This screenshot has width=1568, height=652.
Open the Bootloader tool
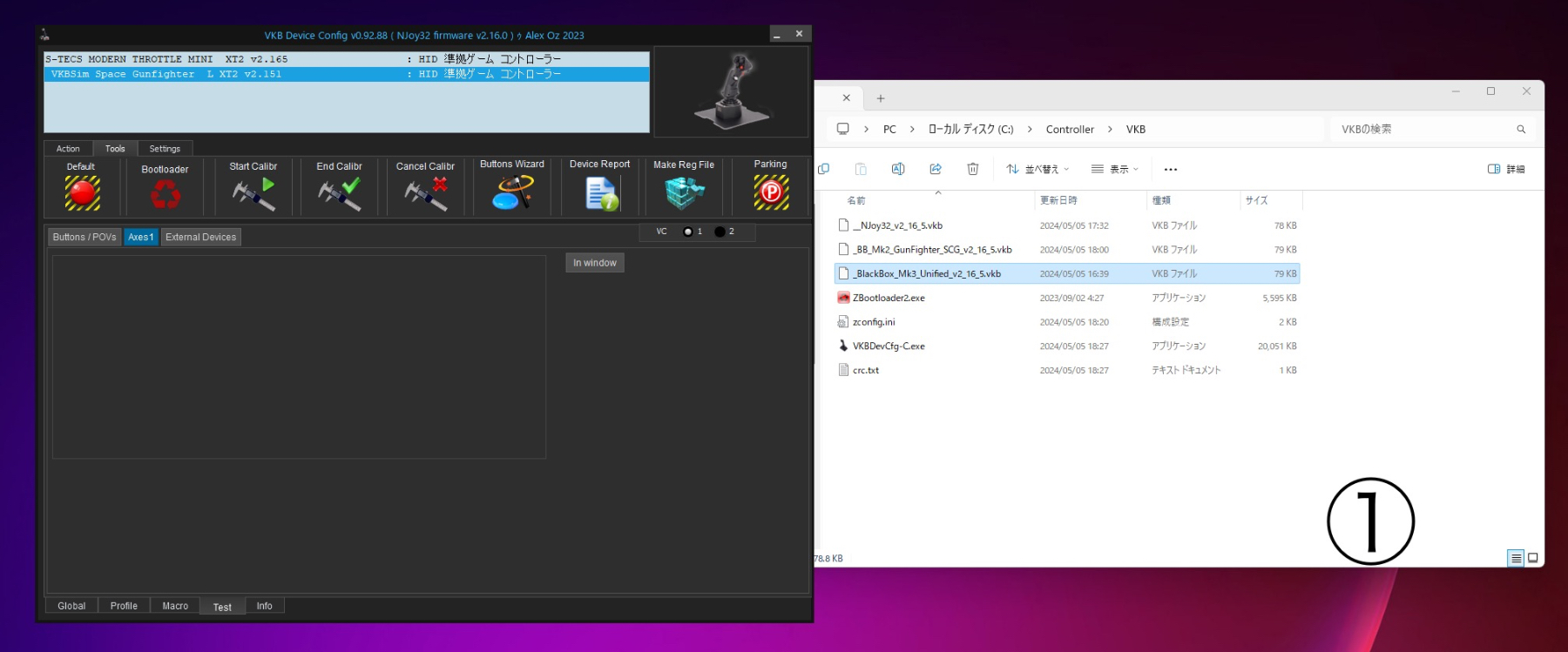point(165,194)
